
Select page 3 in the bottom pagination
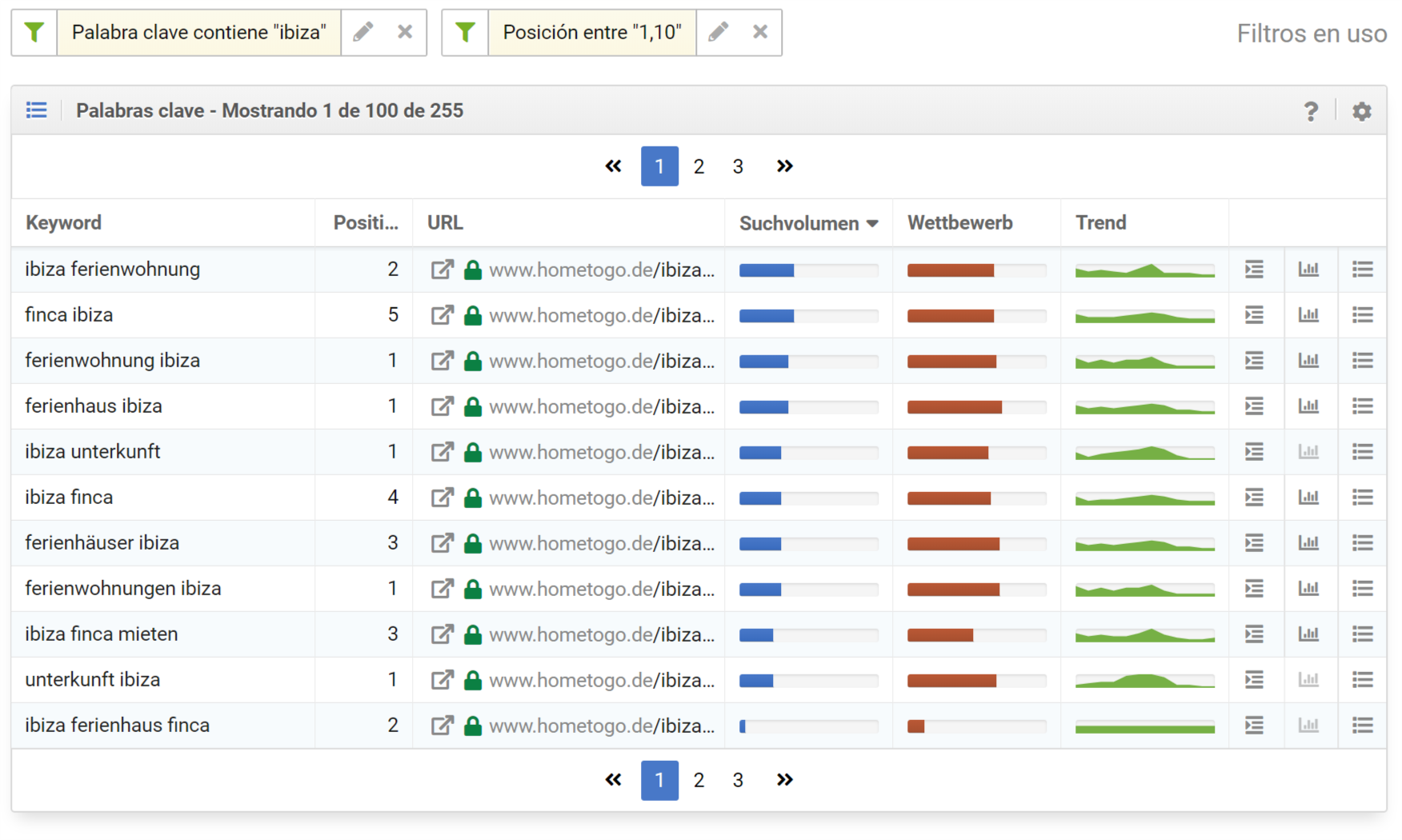pos(738,780)
